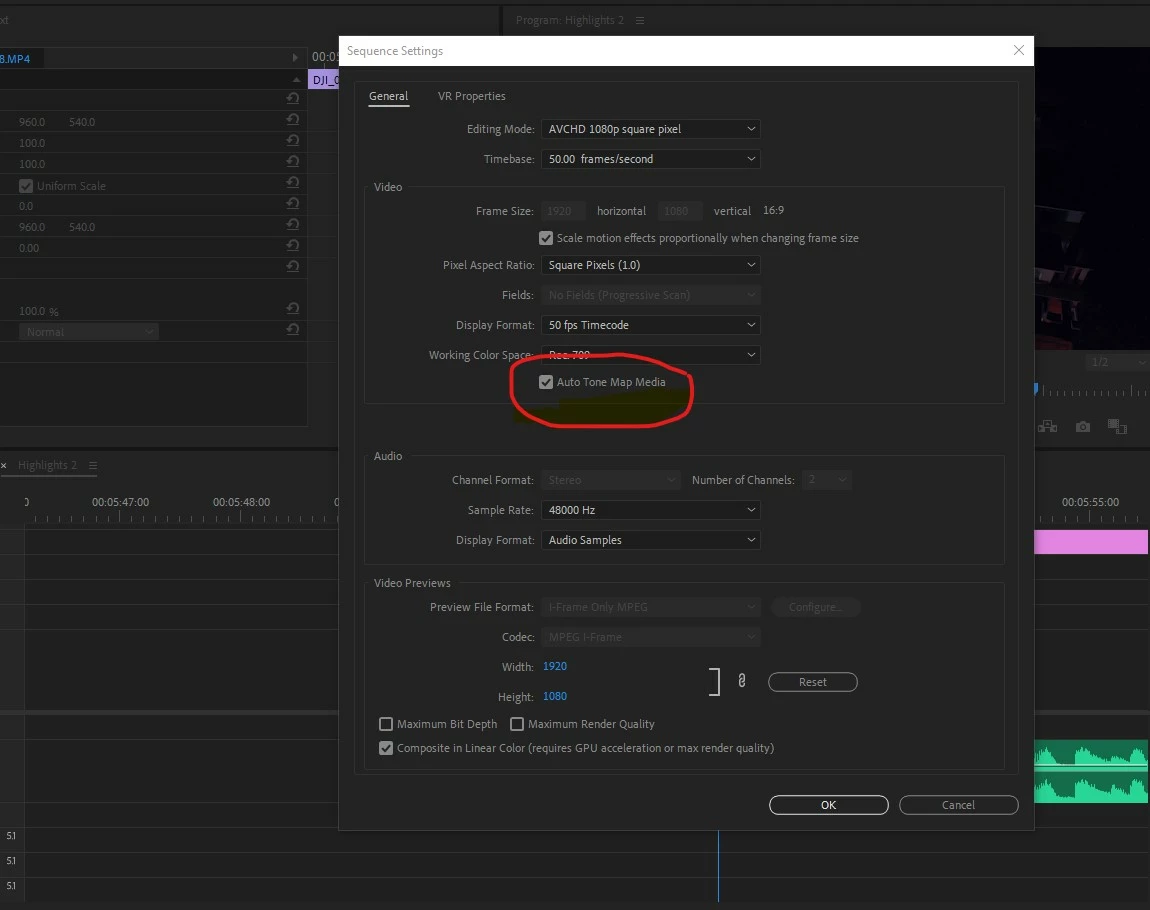Click the pink video clip on timeline

[x=1091, y=542]
